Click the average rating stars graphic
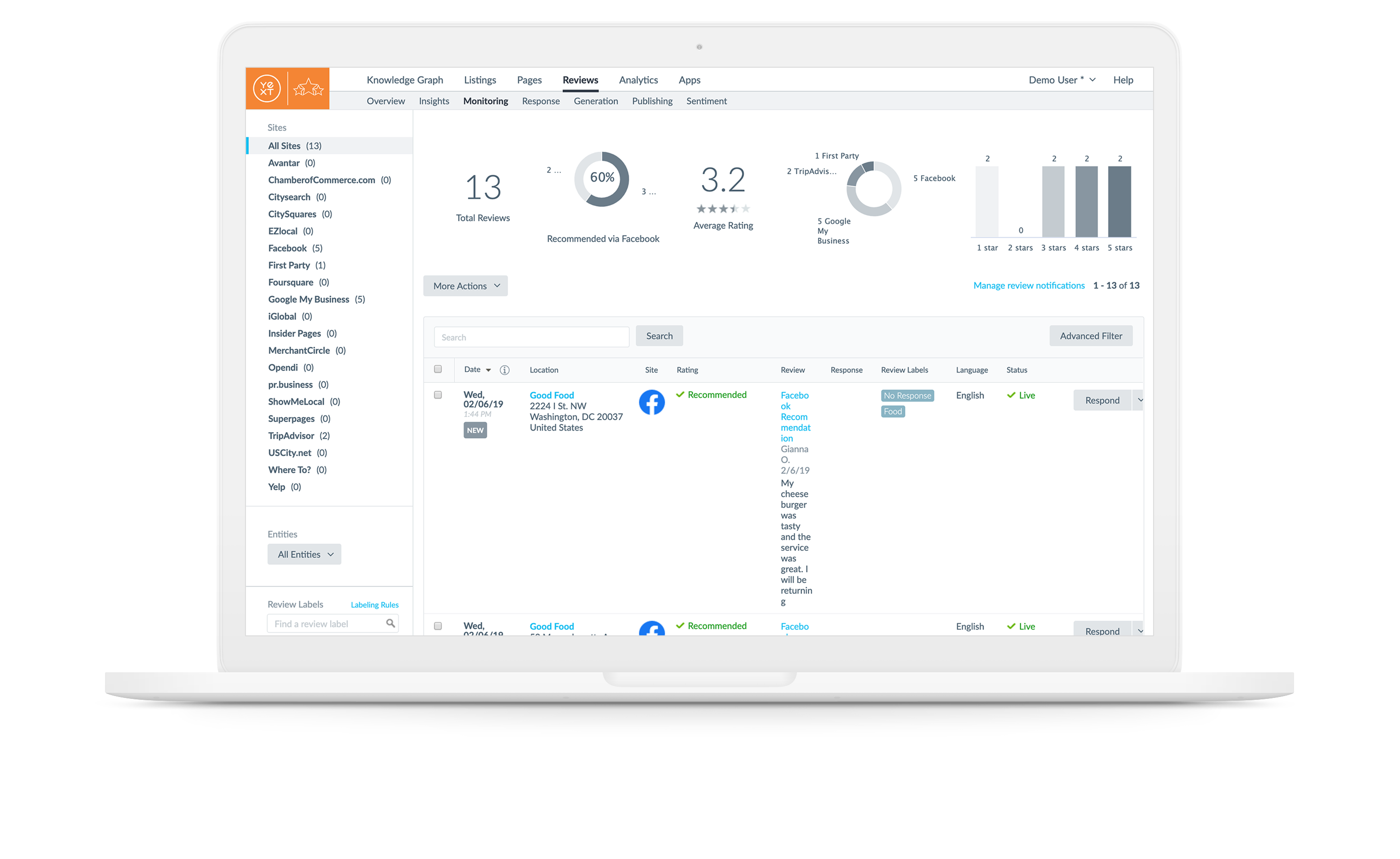1400x859 pixels. pos(723,209)
